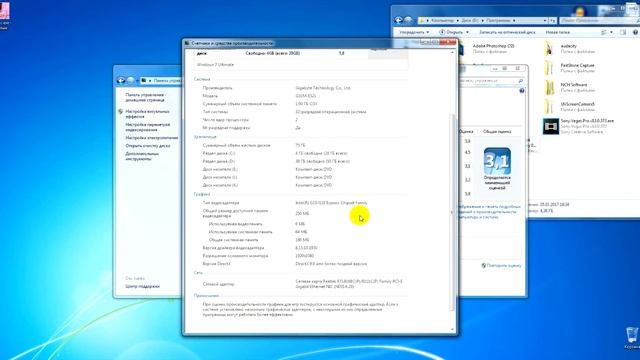Viewport: 640px width, 360px height.
Task: Click the Раздел диска (C:) label
Action: [x=219, y=153]
